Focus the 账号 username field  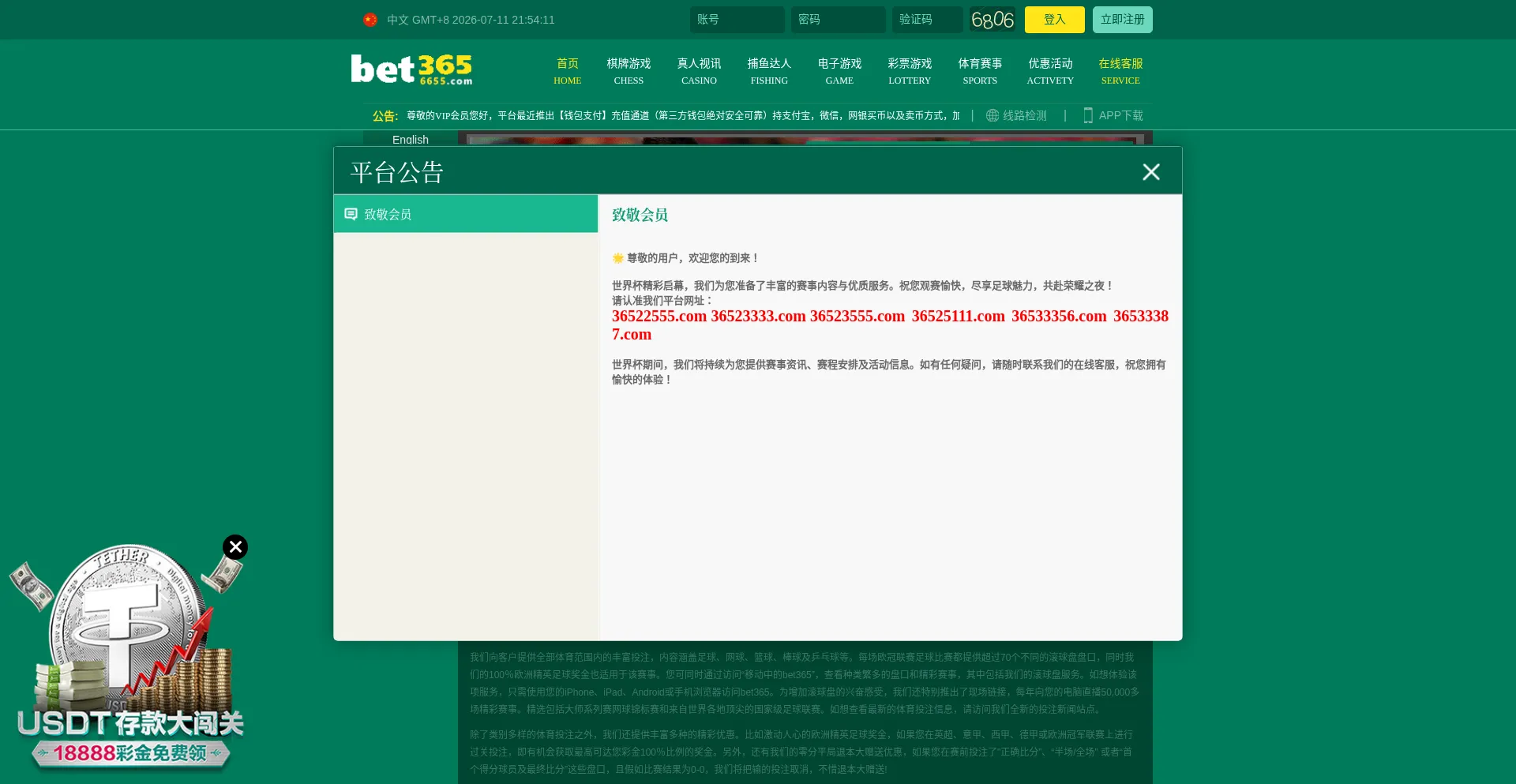click(737, 20)
